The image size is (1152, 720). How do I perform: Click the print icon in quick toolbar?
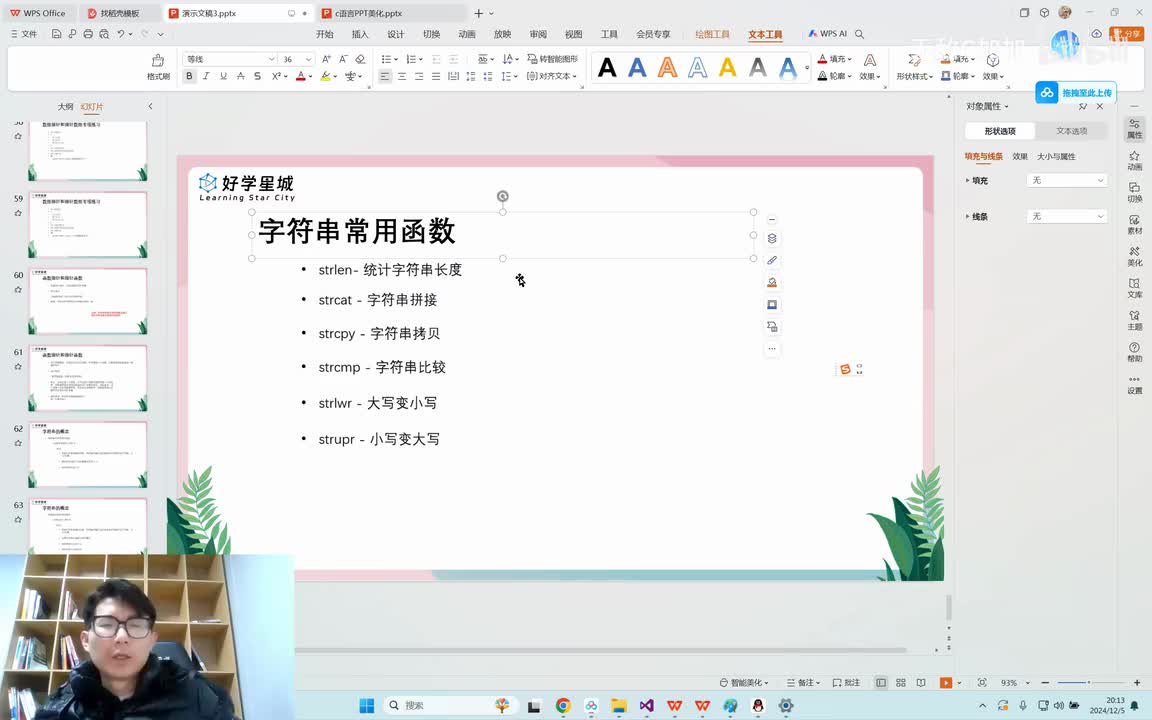pyautogui.click(x=88, y=34)
